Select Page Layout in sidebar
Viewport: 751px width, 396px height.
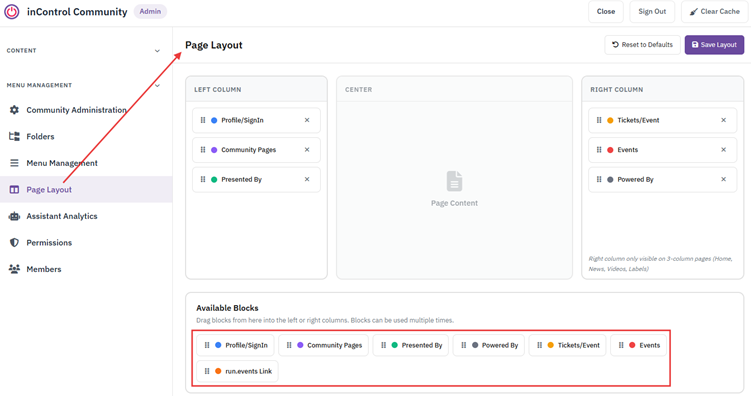pos(86,190)
